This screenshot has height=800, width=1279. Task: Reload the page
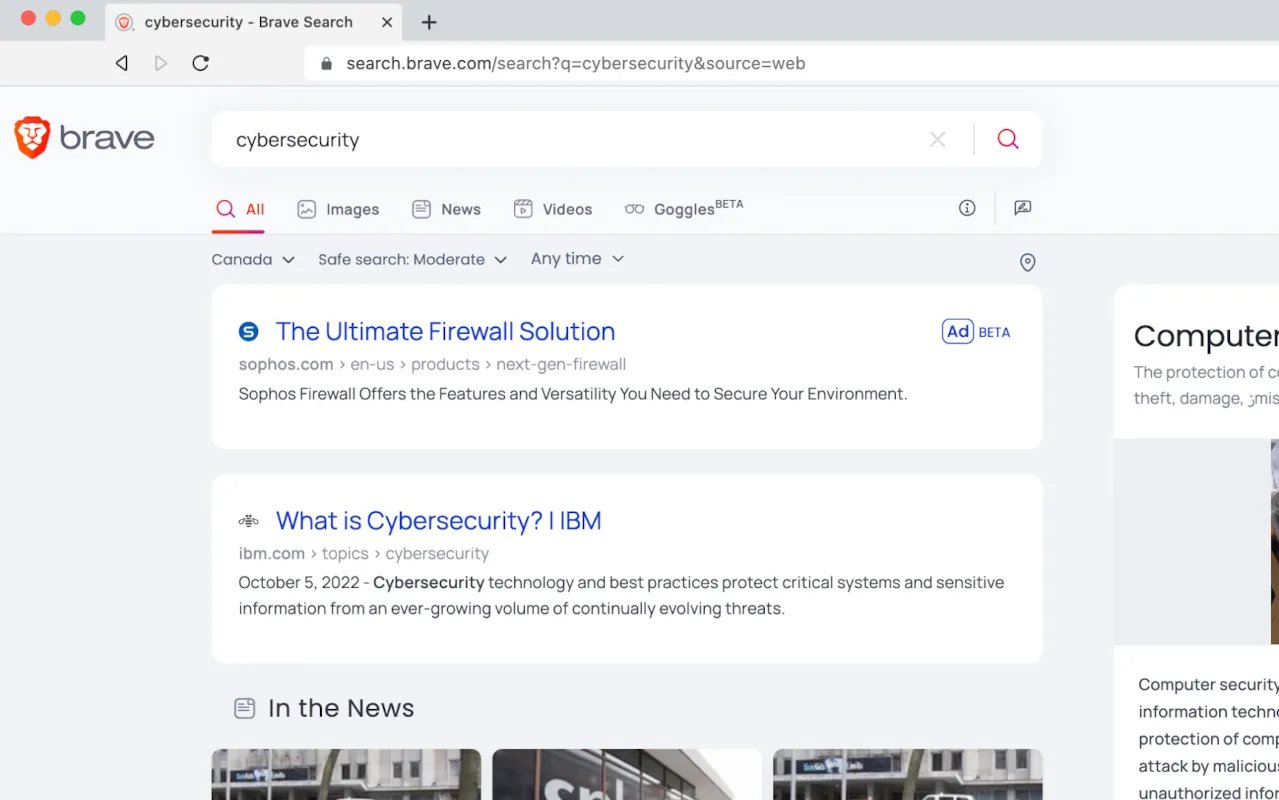[201, 63]
